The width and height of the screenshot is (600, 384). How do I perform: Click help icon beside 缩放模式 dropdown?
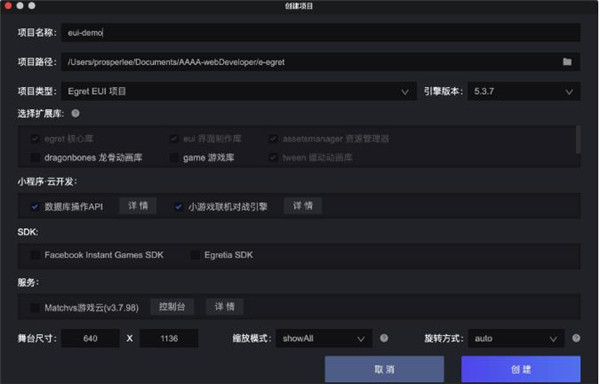coord(384,338)
